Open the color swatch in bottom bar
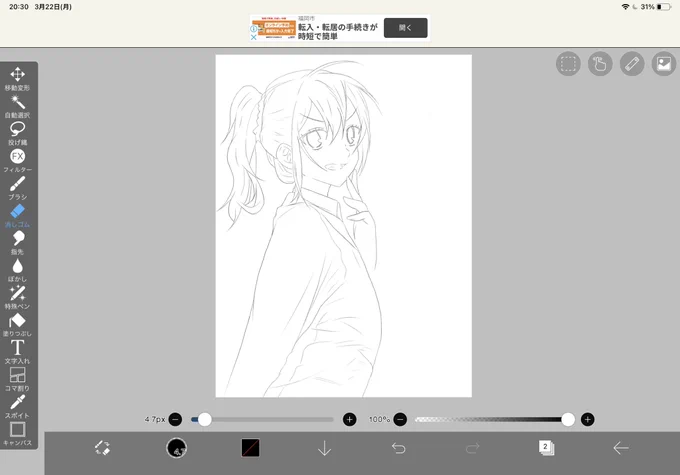Screen dimensions: 680x475 [250, 448]
